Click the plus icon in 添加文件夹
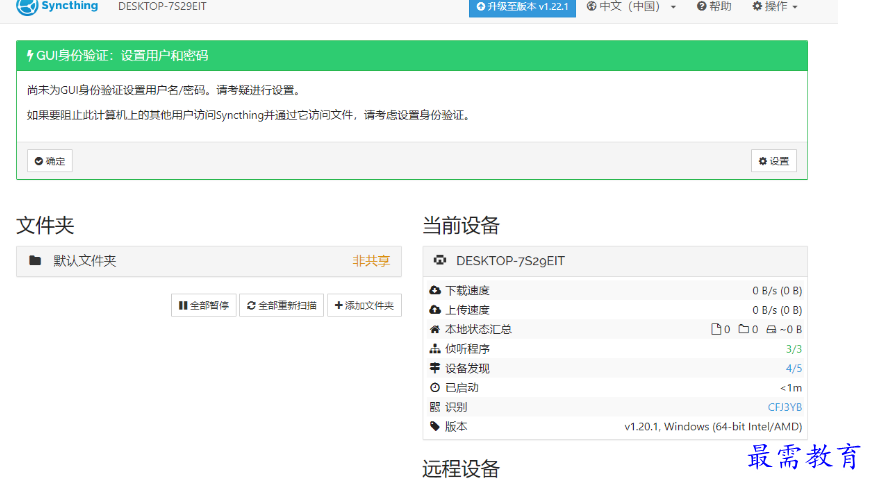The height and width of the screenshot is (488, 869). pyautogui.click(x=339, y=305)
